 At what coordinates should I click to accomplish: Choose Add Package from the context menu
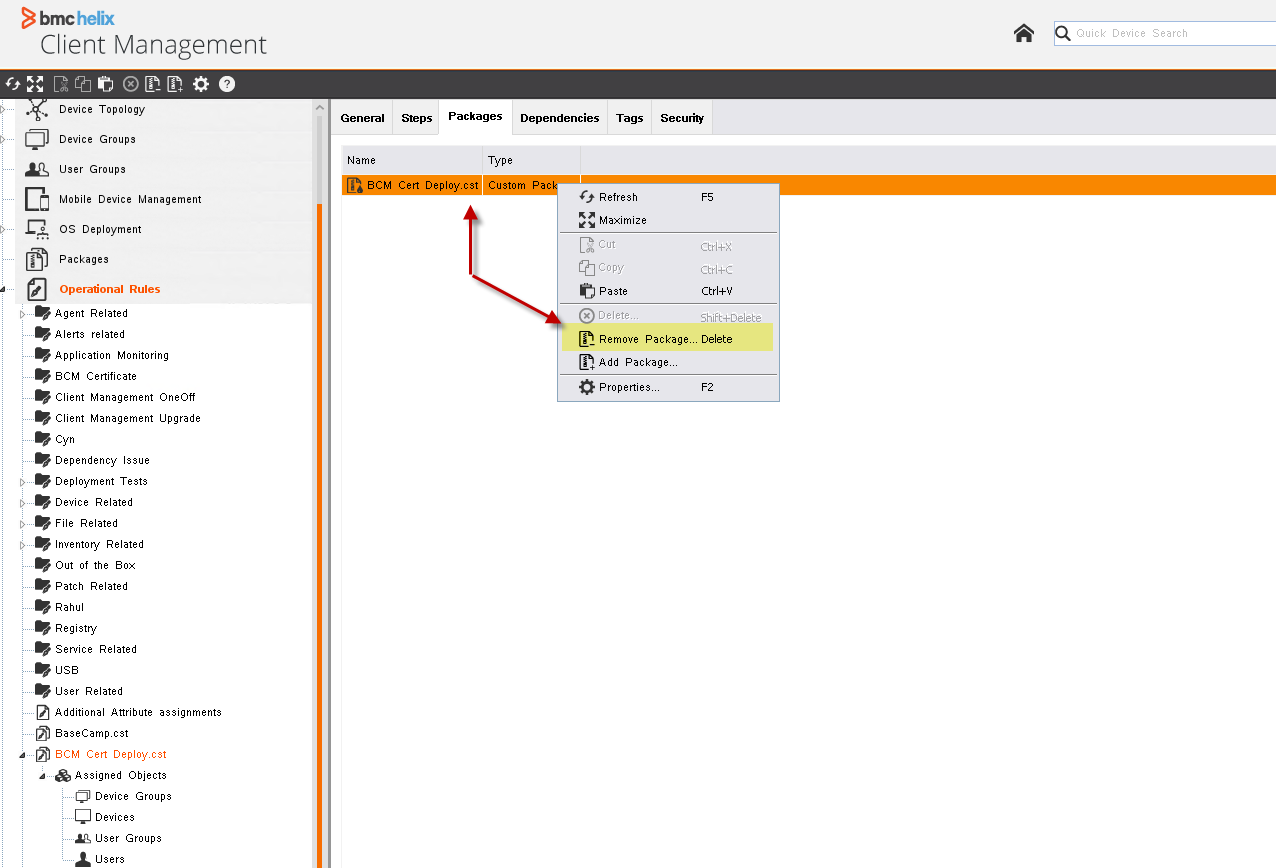click(x=668, y=362)
